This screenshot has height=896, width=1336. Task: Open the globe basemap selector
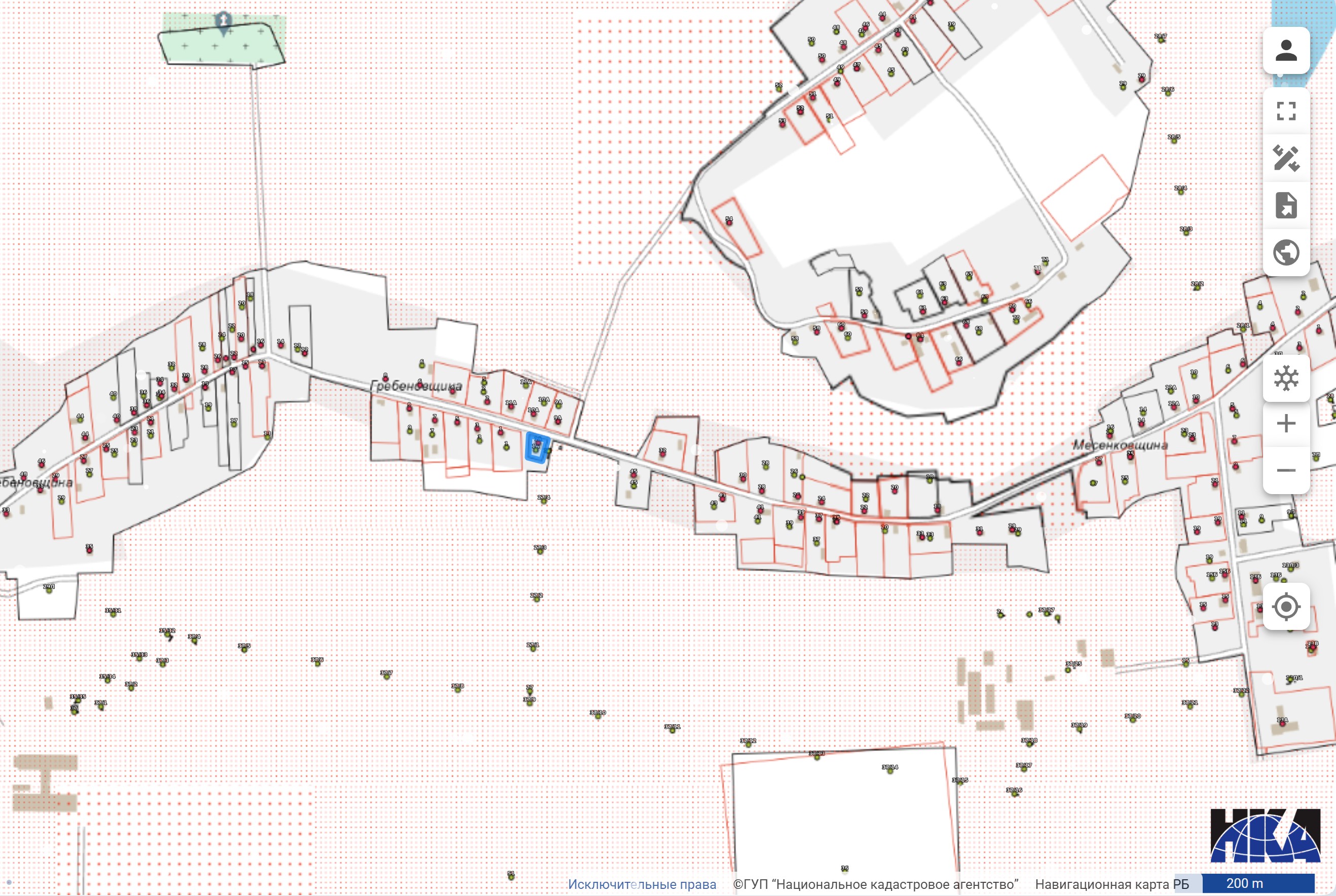[x=1286, y=252]
